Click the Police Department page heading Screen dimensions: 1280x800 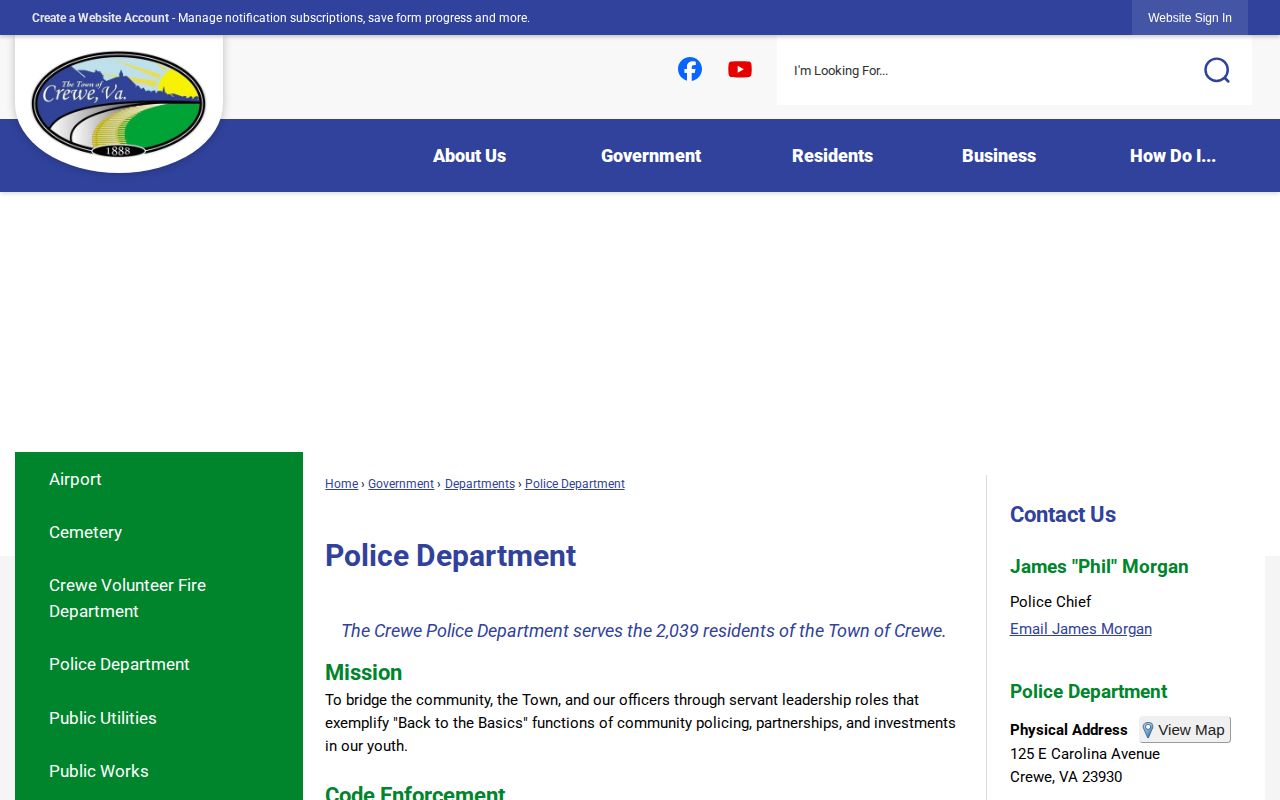point(450,556)
